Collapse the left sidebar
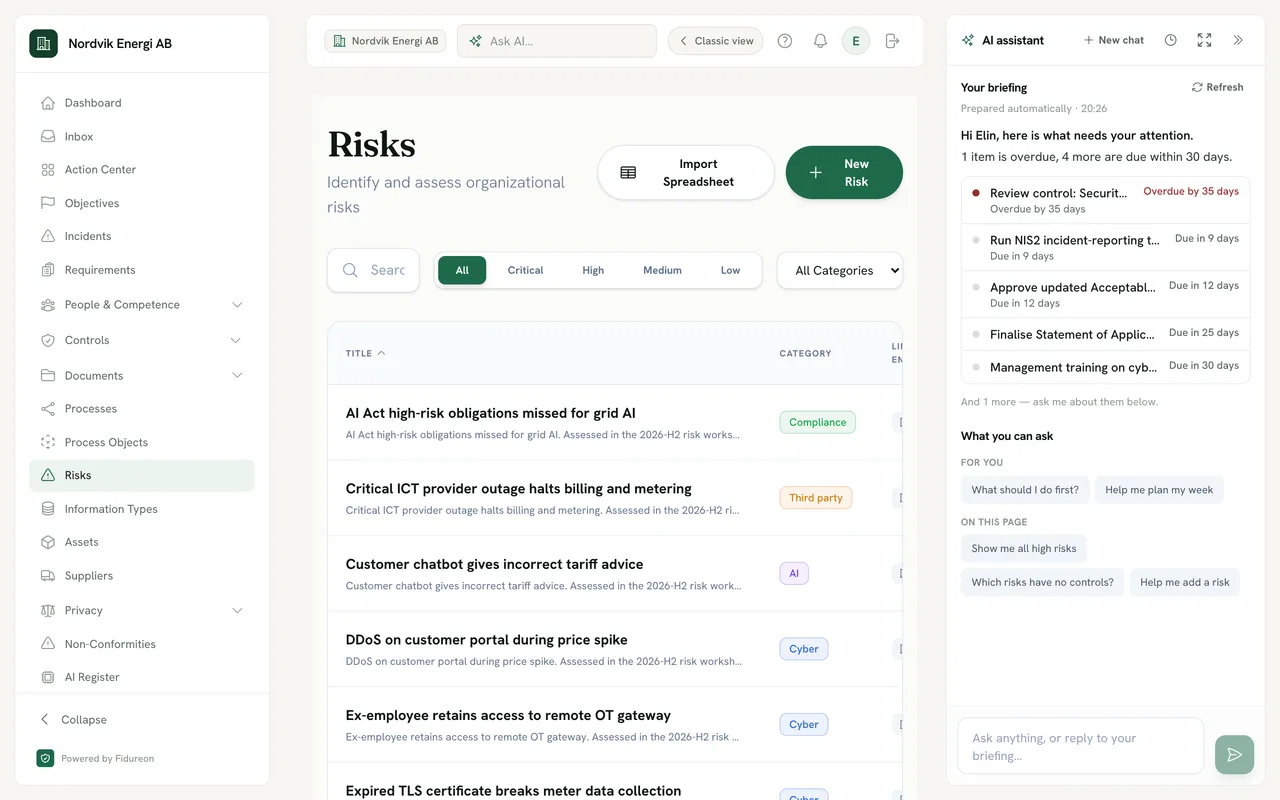 [x=73, y=720]
